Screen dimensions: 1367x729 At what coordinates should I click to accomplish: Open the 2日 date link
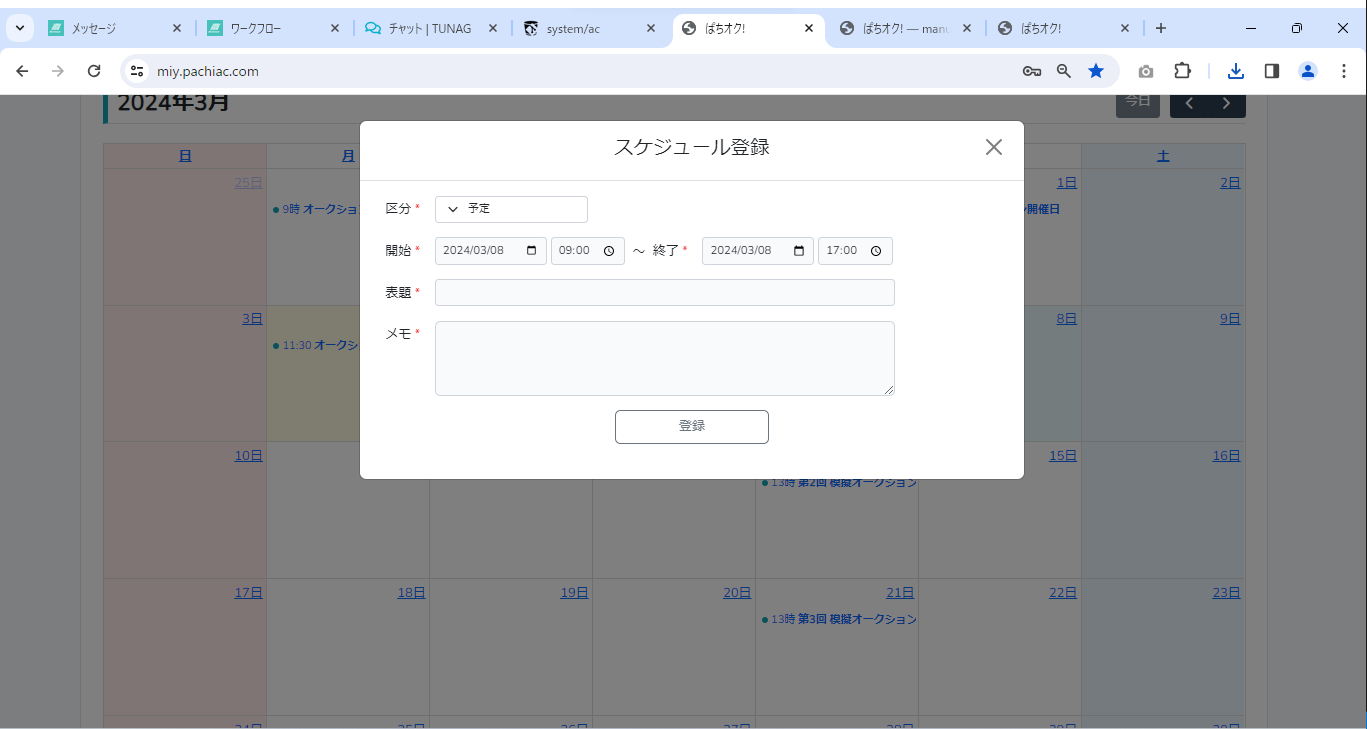[x=1230, y=182]
